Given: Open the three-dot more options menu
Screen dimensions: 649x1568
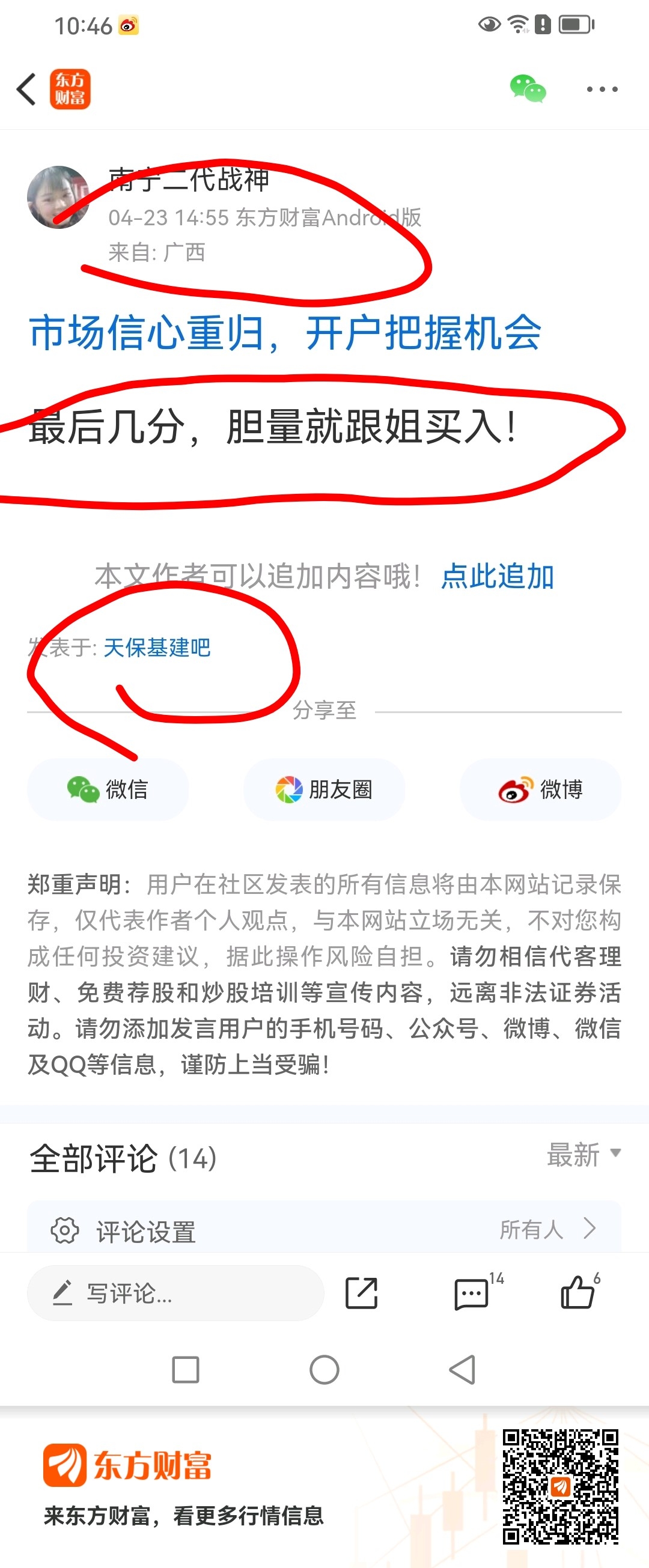Looking at the screenshot, I should point(602,89).
